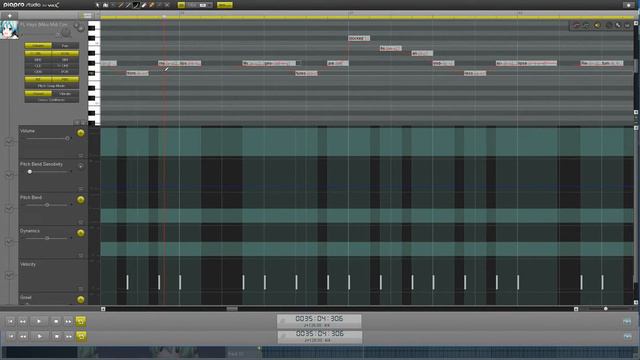Click the Dynamics slider handle
This screenshot has height=360, width=640.
point(47,238)
